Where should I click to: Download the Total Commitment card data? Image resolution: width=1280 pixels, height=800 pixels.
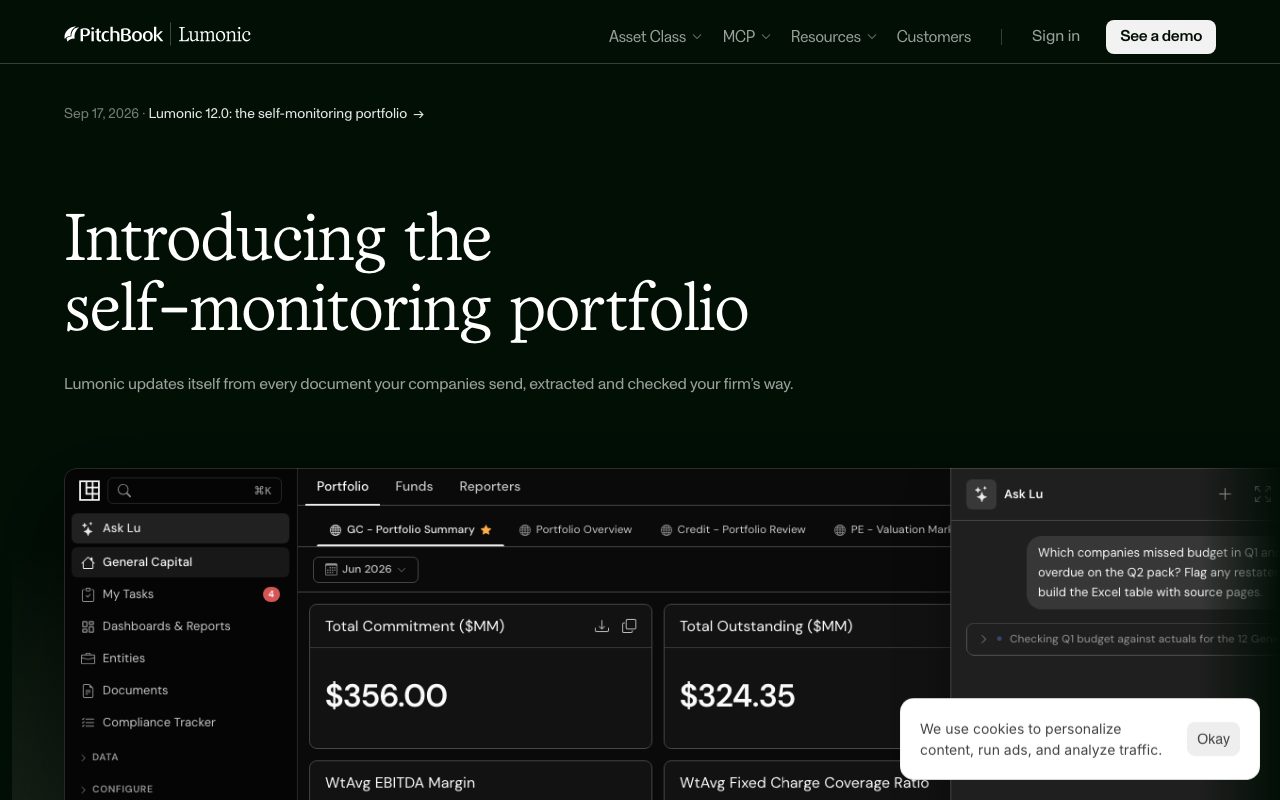click(602, 626)
